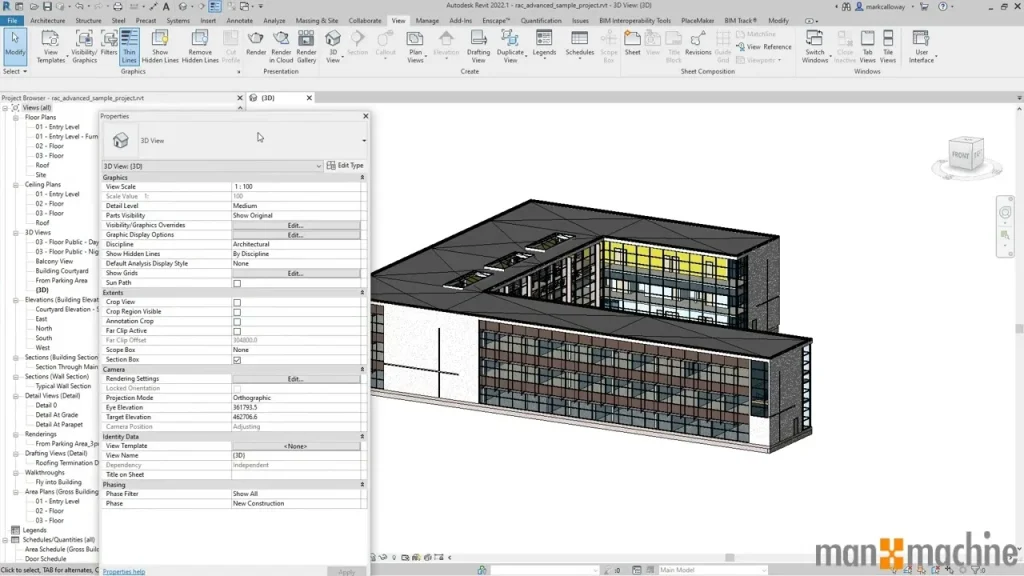Image resolution: width=1024 pixels, height=576 pixels.
Task: Collapse the Graphics properties section
Action: click(362, 178)
